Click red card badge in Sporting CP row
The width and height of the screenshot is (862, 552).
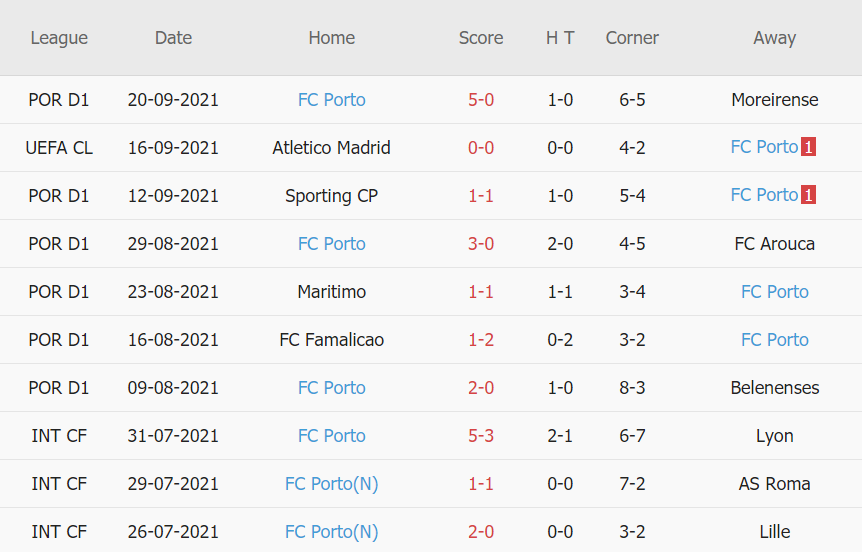pyautogui.click(x=809, y=195)
